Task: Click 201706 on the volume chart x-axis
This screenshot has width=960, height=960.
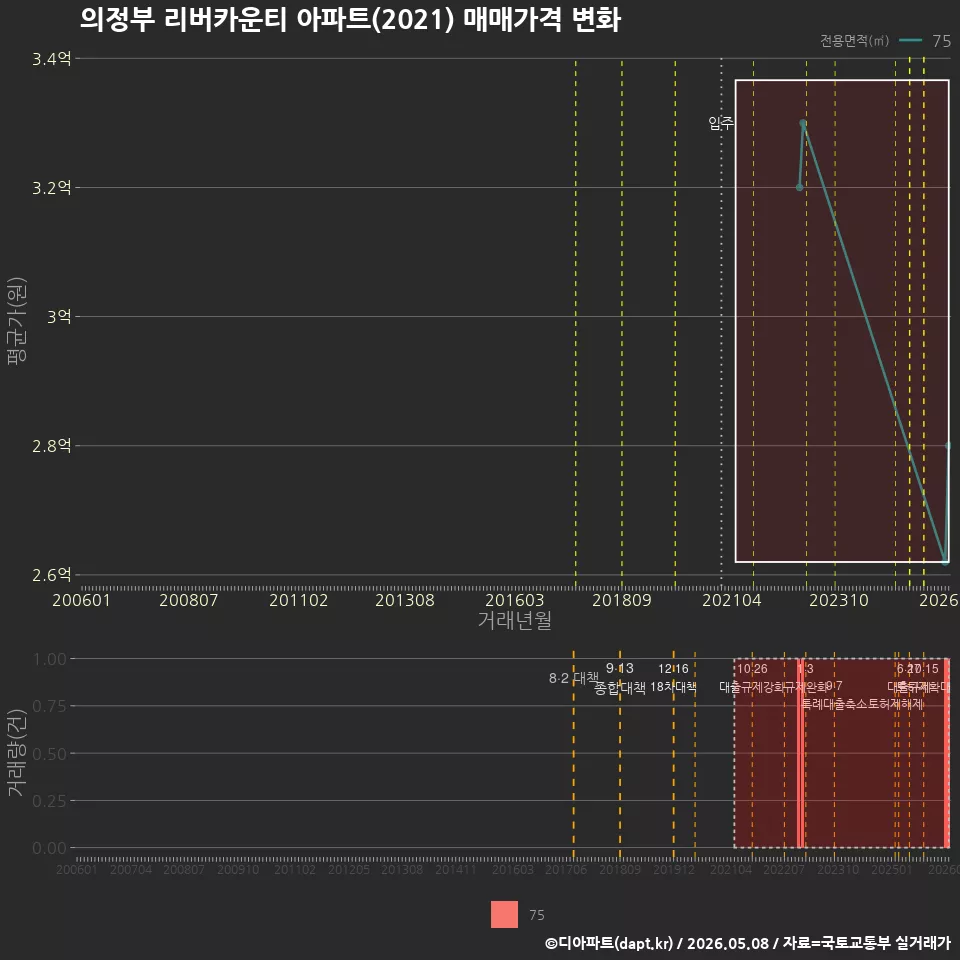Action: [x=566, y=869]
